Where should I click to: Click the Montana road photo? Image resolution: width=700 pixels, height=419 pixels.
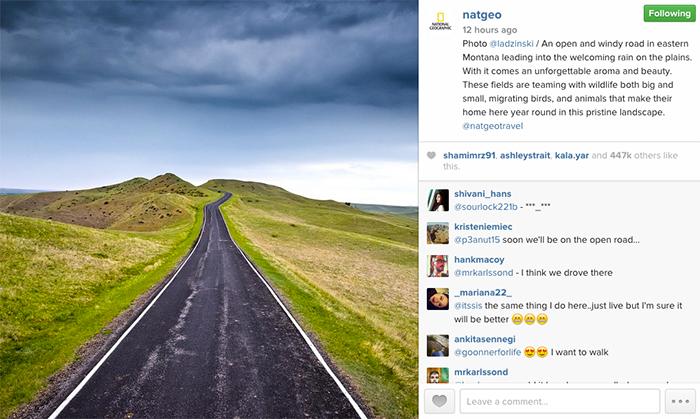[x=209, y=209]
